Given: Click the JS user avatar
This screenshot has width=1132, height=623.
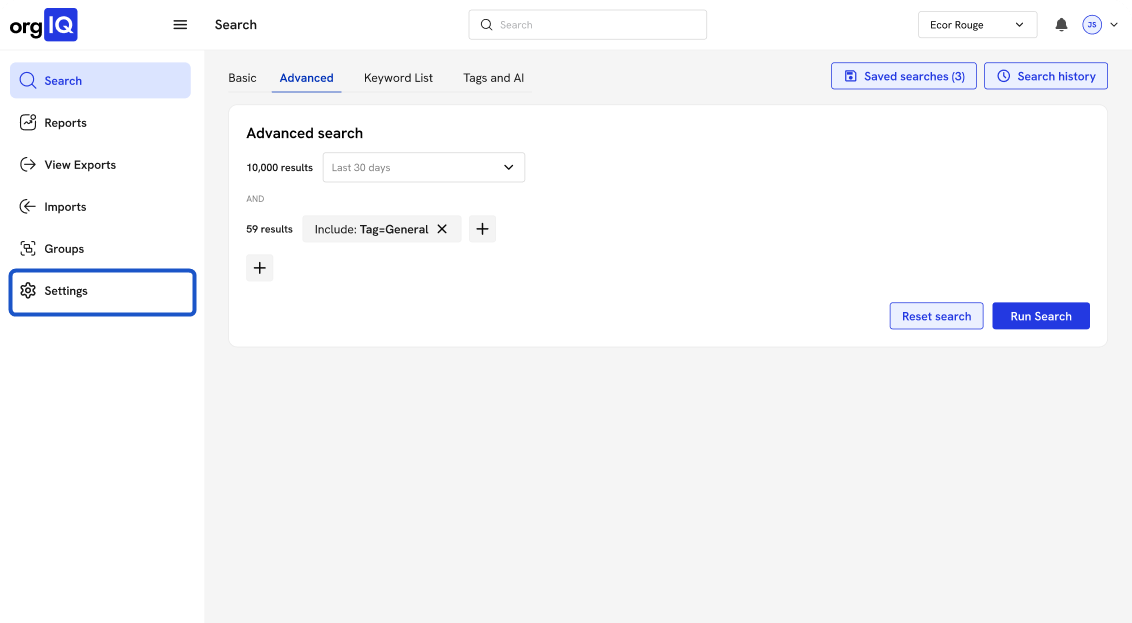Looking at the screenshot, I should 1091,25.
